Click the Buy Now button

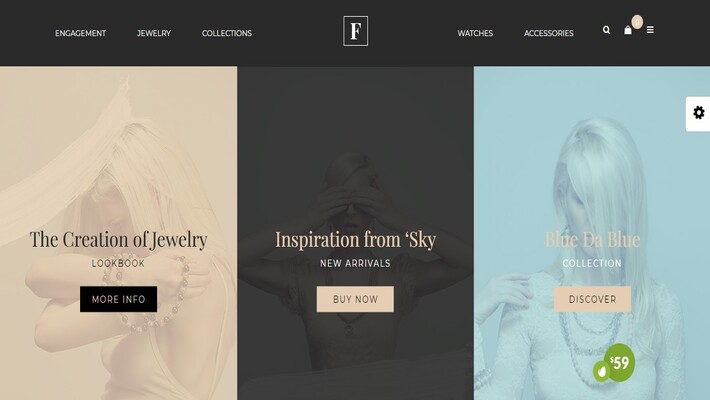[355, 299]
